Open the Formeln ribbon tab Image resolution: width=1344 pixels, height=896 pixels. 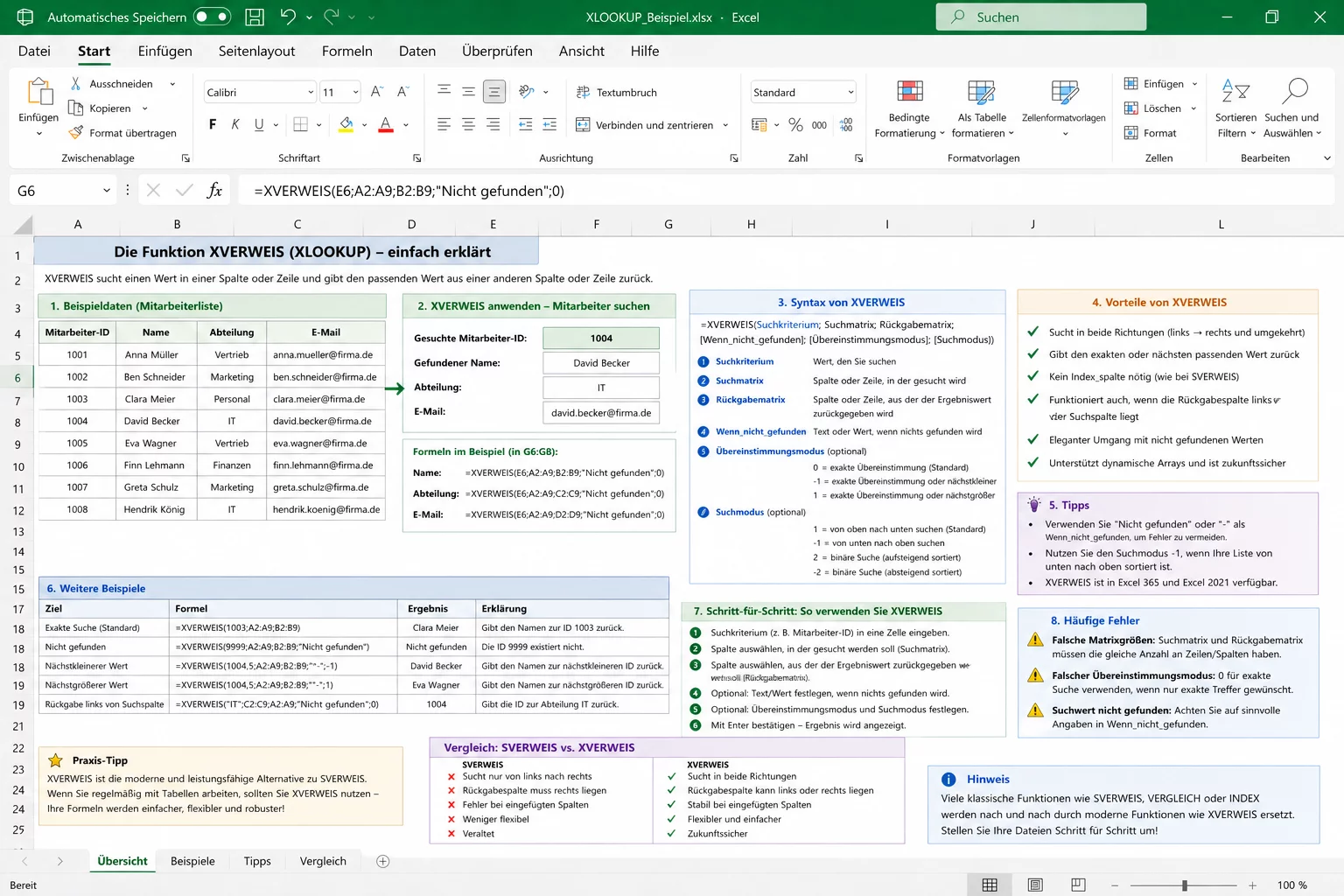point(346,51)
